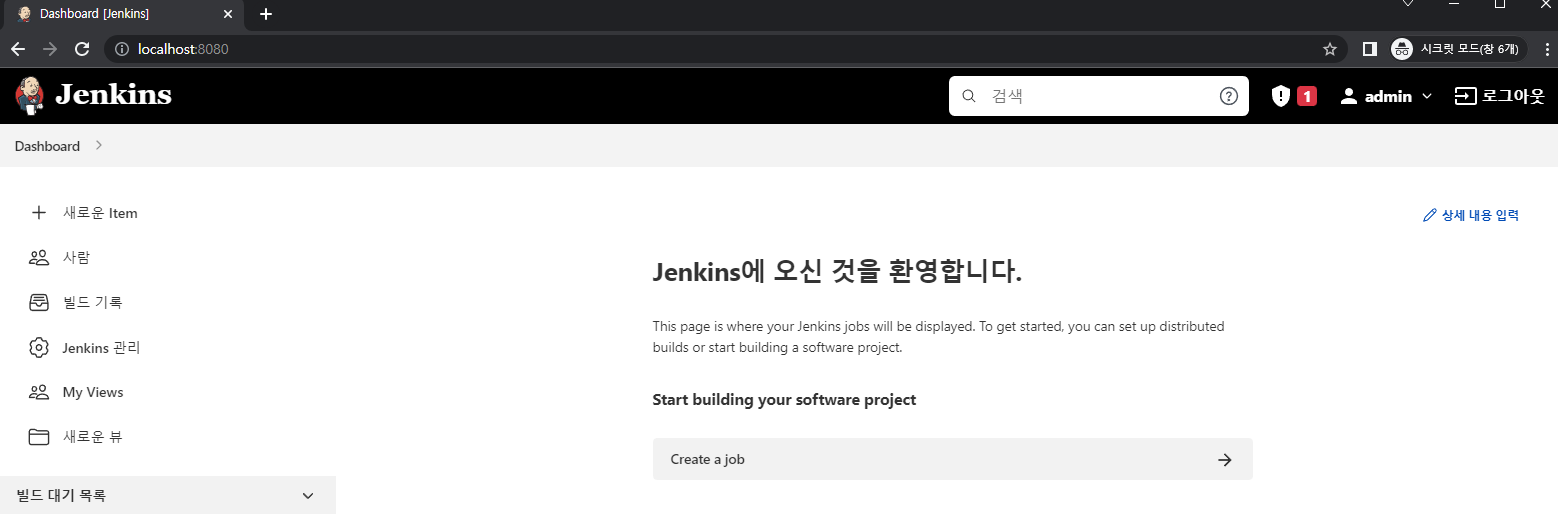Click the red notification count badge

1306,96
